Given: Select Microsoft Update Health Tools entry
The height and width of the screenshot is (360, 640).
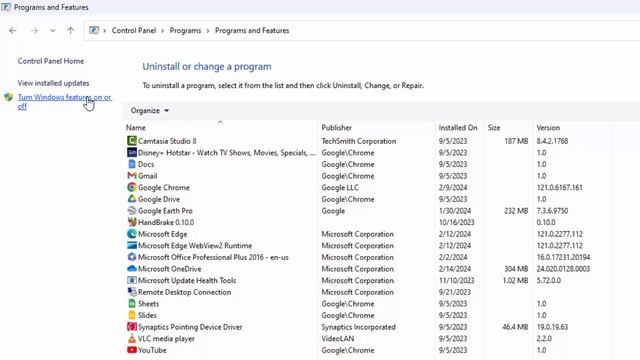Looking at the screenshot, I should click(187, 281).
